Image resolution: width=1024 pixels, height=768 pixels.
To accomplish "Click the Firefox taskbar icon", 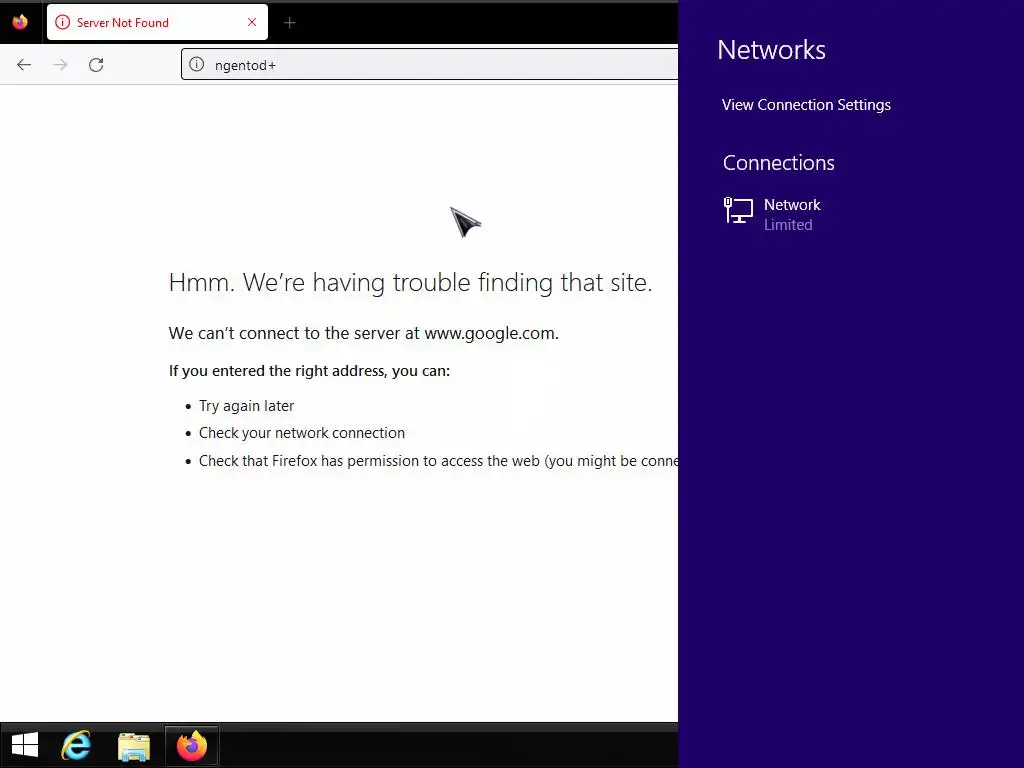I will pos(191,745).
